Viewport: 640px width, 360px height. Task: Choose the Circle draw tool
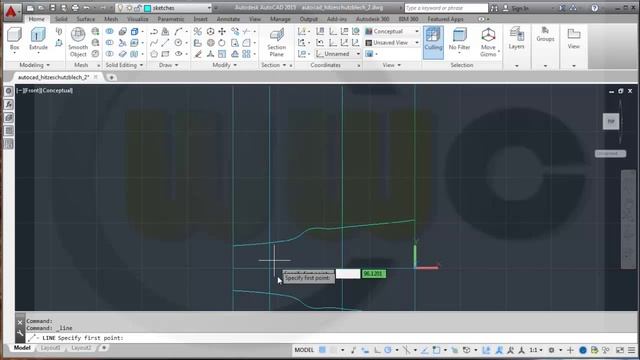pyautogui.click(x=178, y=42)
